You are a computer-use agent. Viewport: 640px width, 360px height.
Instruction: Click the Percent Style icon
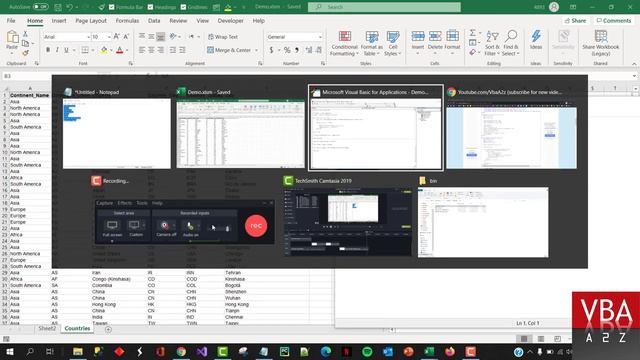click(x=287, y=50)
